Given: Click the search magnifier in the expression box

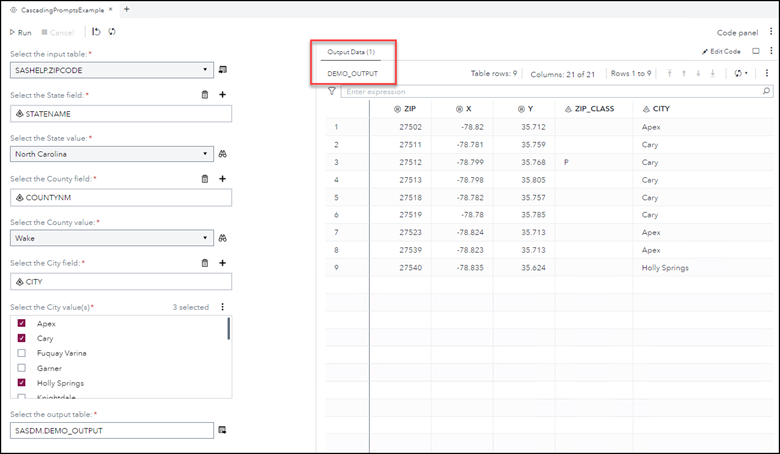Looking at the screenshot, I should pos(767,91).
